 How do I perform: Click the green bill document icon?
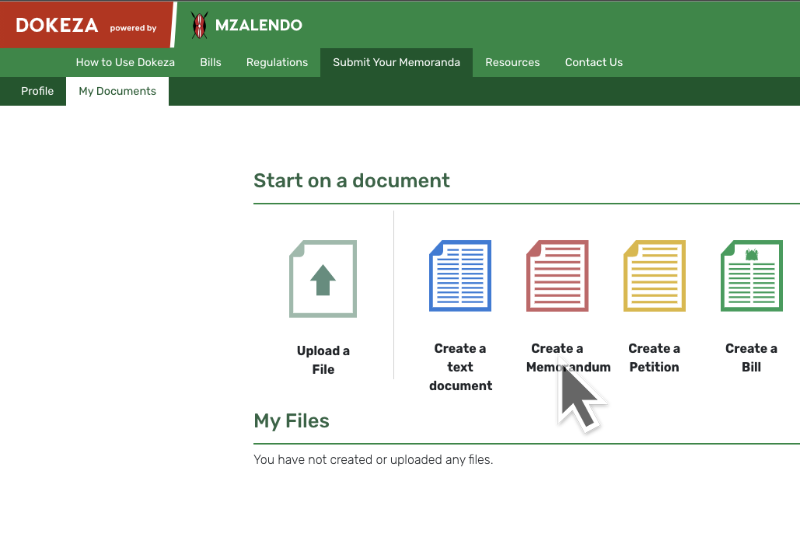[x=751, y=276]
